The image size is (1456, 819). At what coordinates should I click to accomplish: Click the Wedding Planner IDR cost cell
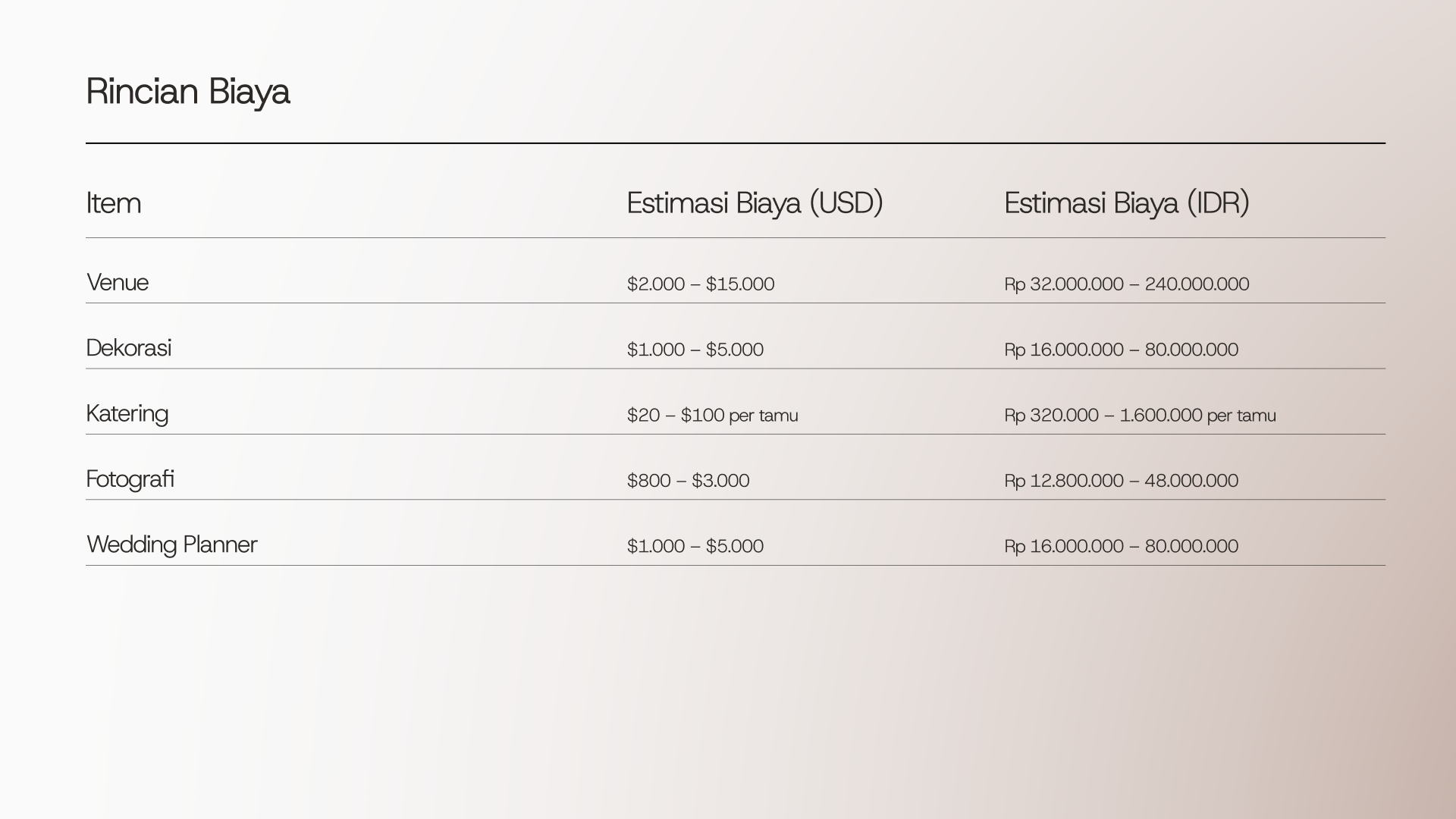pyautogui.click(x=1122, y=546)
